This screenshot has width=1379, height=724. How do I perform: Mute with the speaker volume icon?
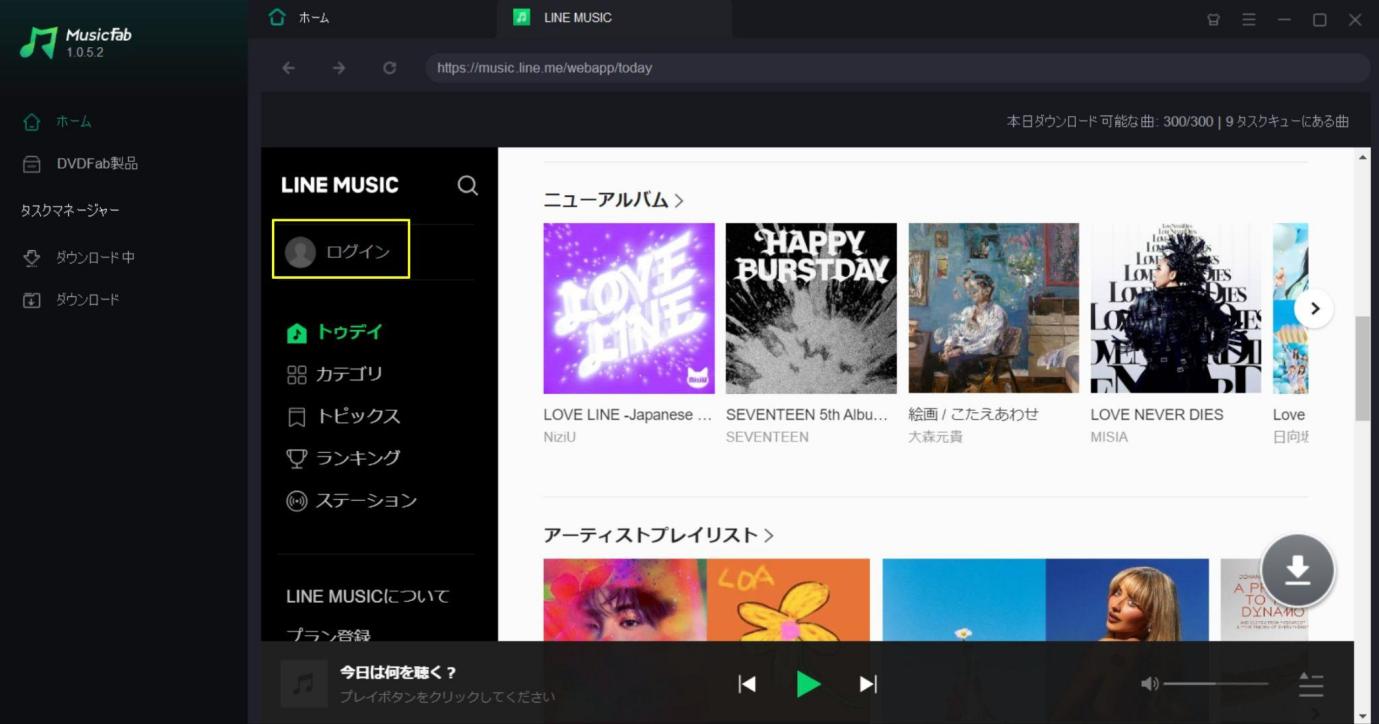(x=1150, y=684)
